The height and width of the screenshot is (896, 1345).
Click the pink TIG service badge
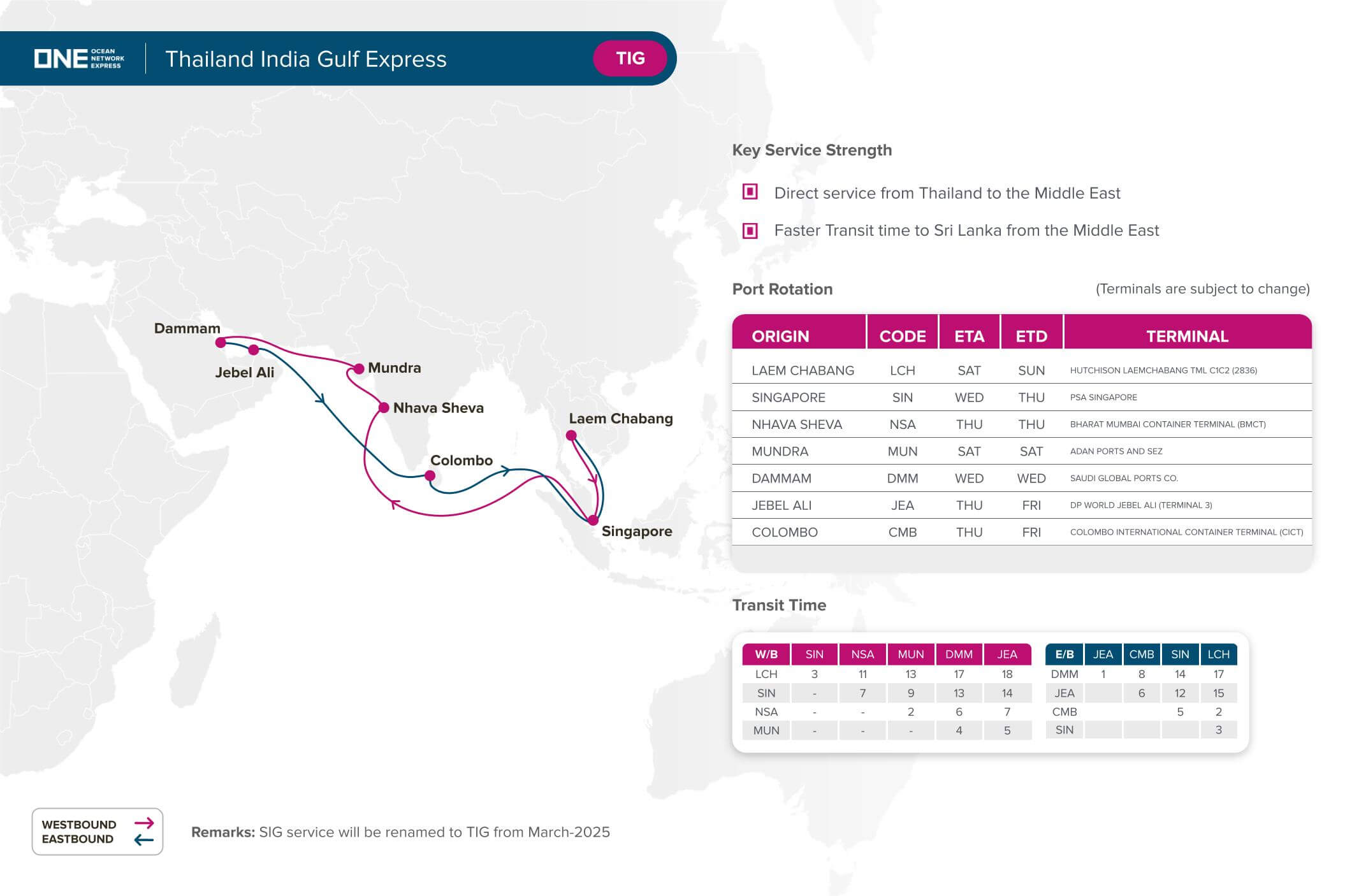[630, 59]
